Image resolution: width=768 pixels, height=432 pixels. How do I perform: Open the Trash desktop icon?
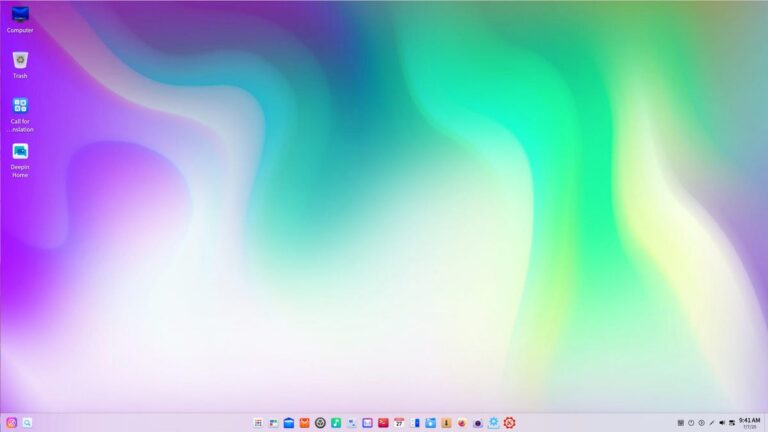coord(20,60)
